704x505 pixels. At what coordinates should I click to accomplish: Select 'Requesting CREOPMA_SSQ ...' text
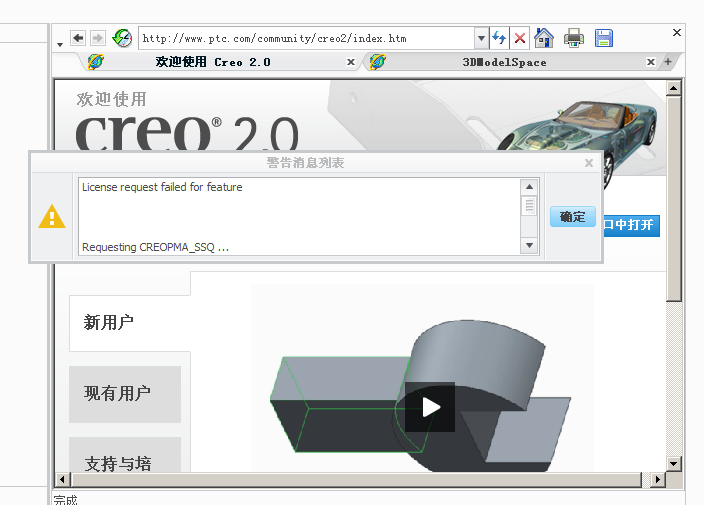point(155,247)
